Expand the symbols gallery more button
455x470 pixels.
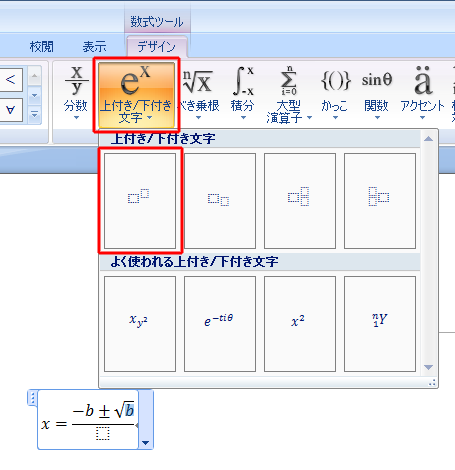pos(34,115)
